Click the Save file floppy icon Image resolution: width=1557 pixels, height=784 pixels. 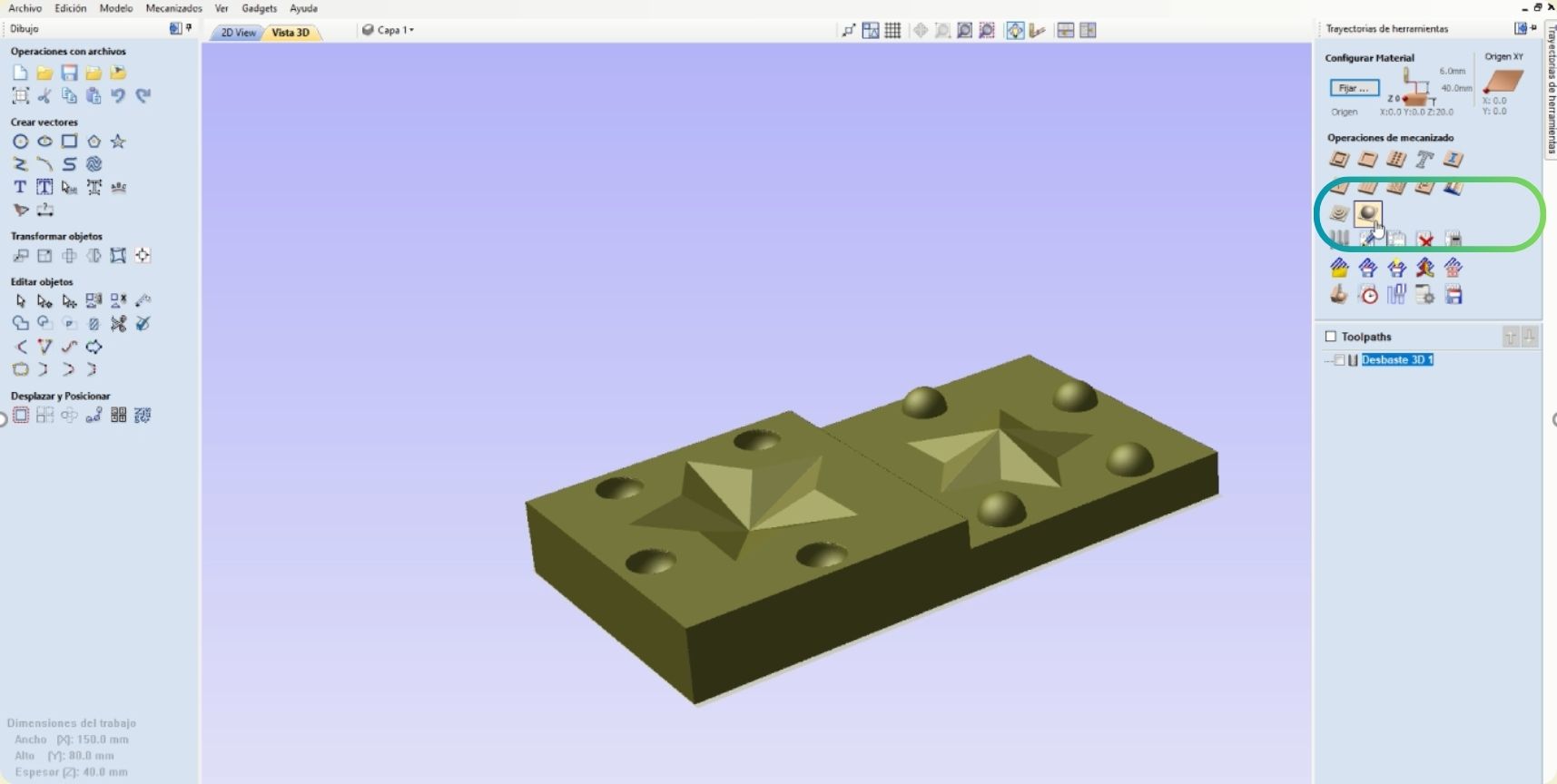(69, 73)
